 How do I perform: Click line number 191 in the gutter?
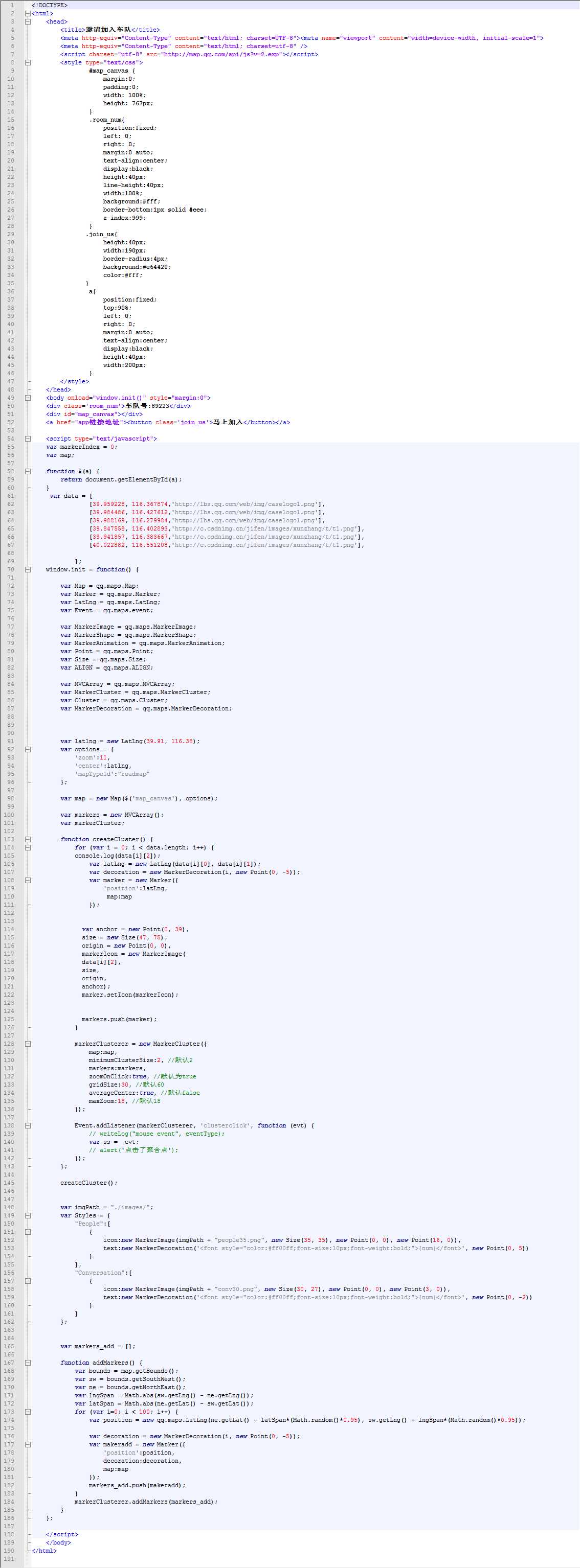(x=9, y=1559)
